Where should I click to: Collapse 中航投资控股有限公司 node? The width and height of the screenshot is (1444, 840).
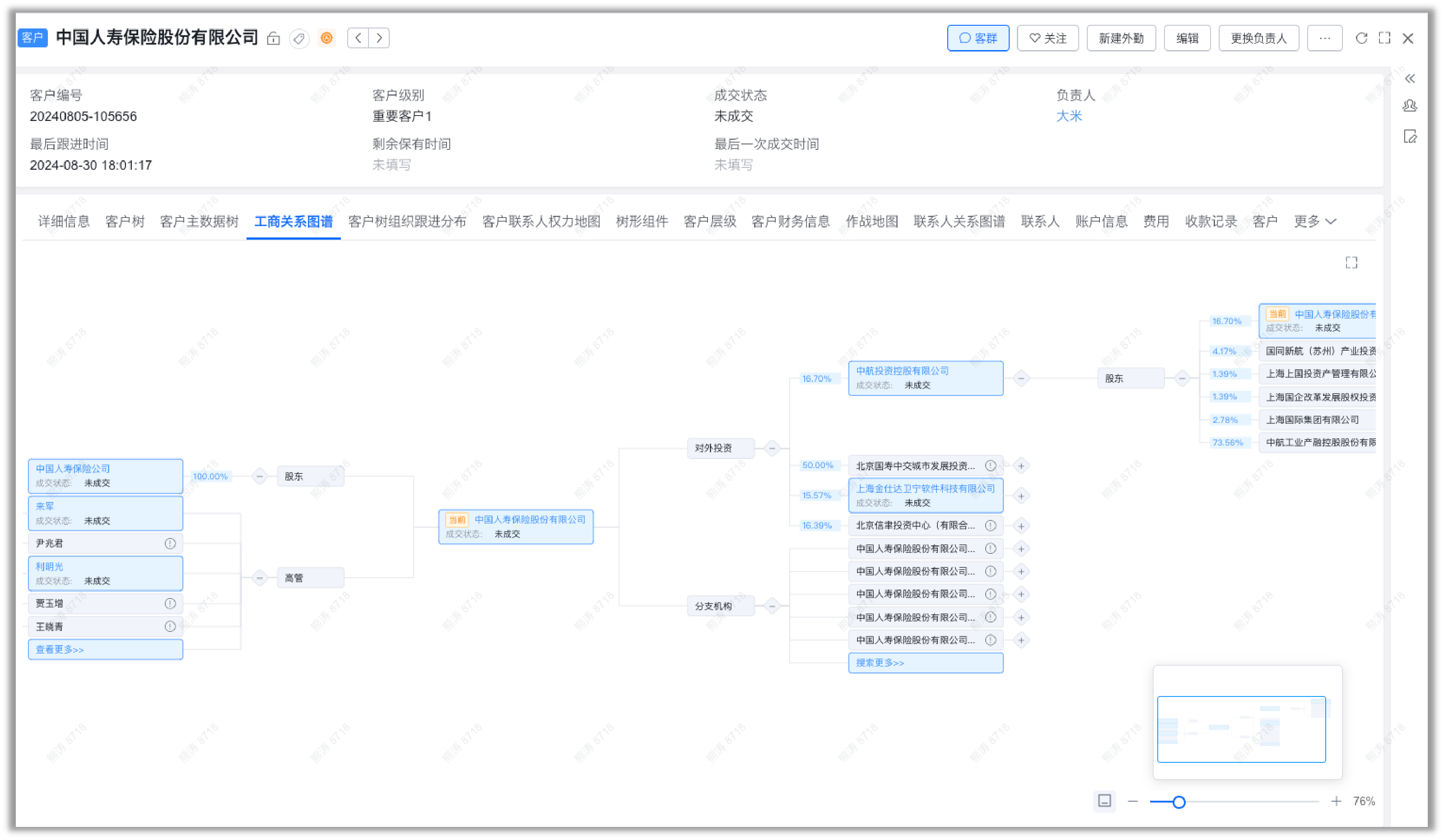point(1021,378)
